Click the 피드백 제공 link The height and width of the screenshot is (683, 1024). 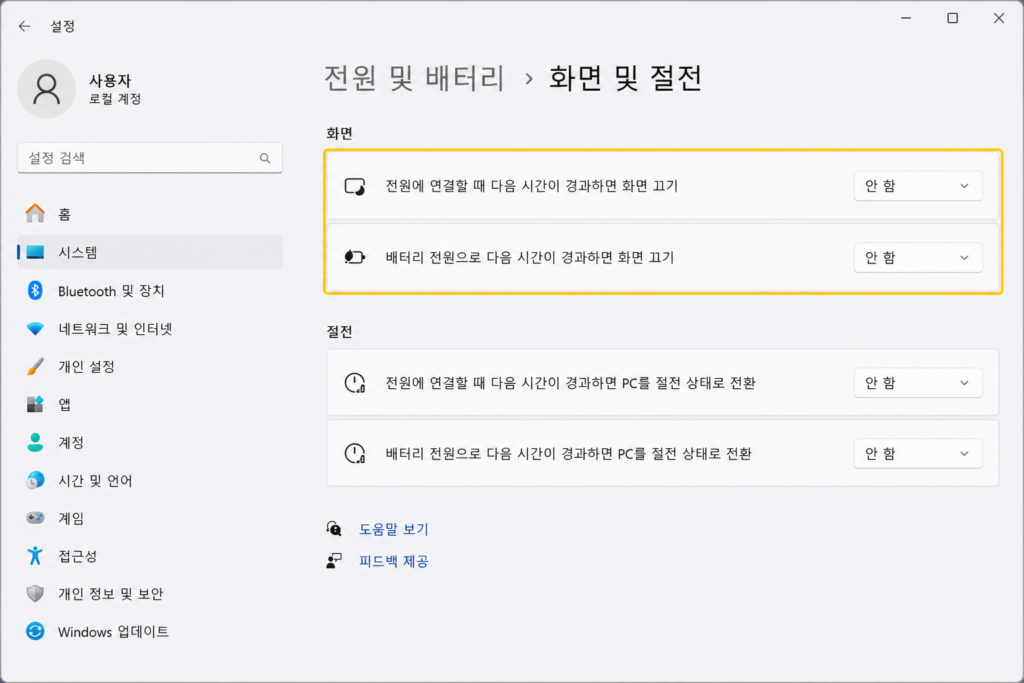[394, 561]
